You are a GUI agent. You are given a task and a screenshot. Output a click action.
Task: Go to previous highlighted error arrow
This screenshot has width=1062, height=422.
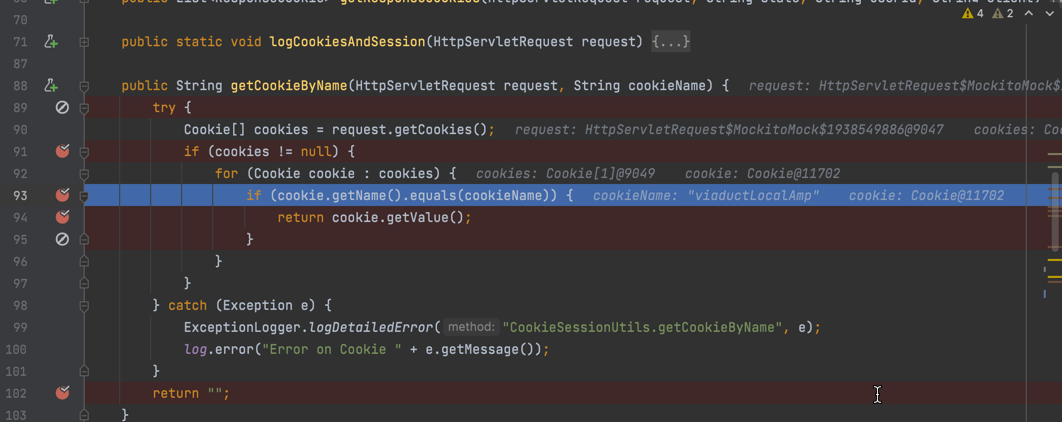1029,14
